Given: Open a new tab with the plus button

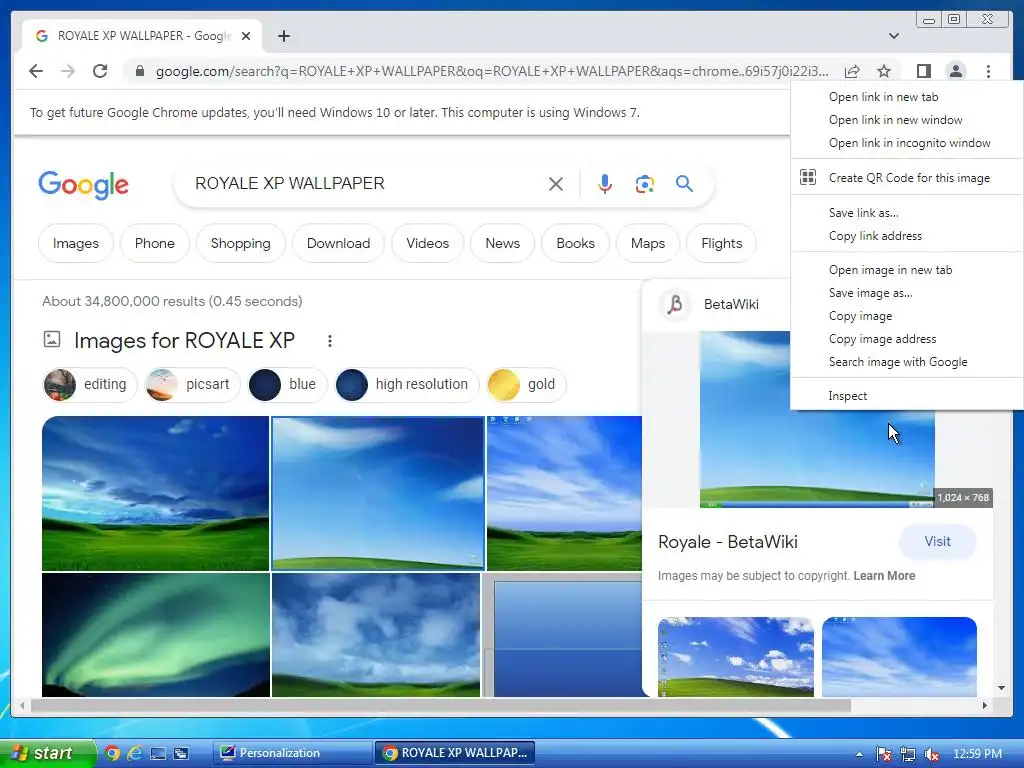Looking at the screenshot, I should [x=283, y=36].
